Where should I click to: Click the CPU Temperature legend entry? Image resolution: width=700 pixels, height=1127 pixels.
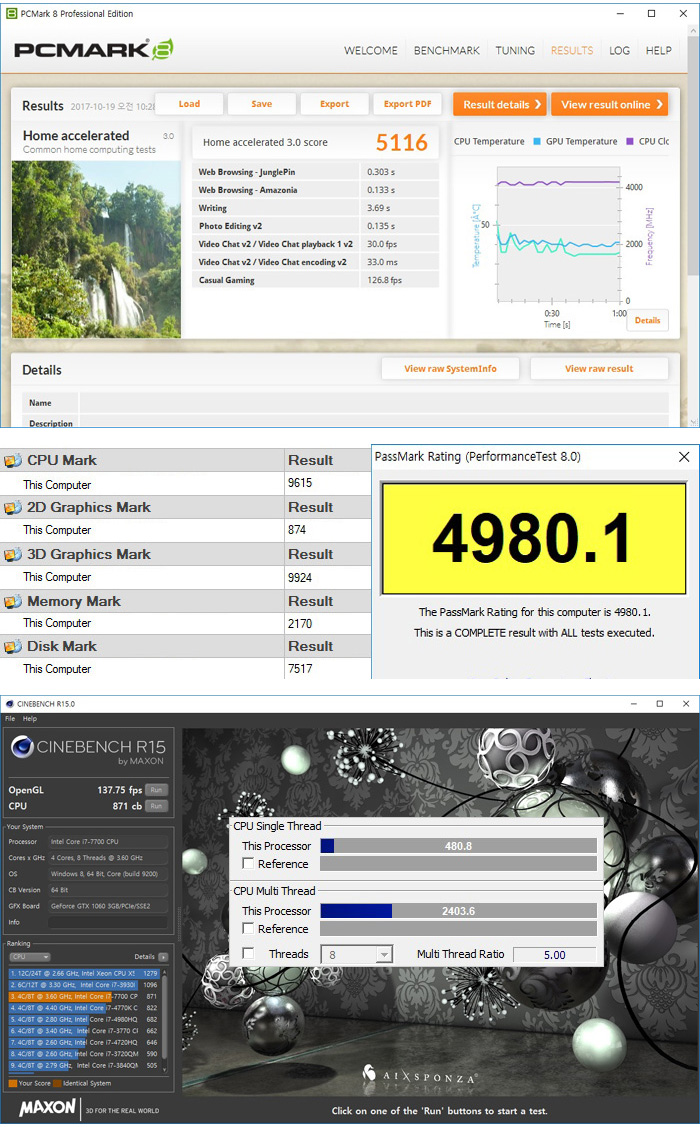click(x=489, y=142)
